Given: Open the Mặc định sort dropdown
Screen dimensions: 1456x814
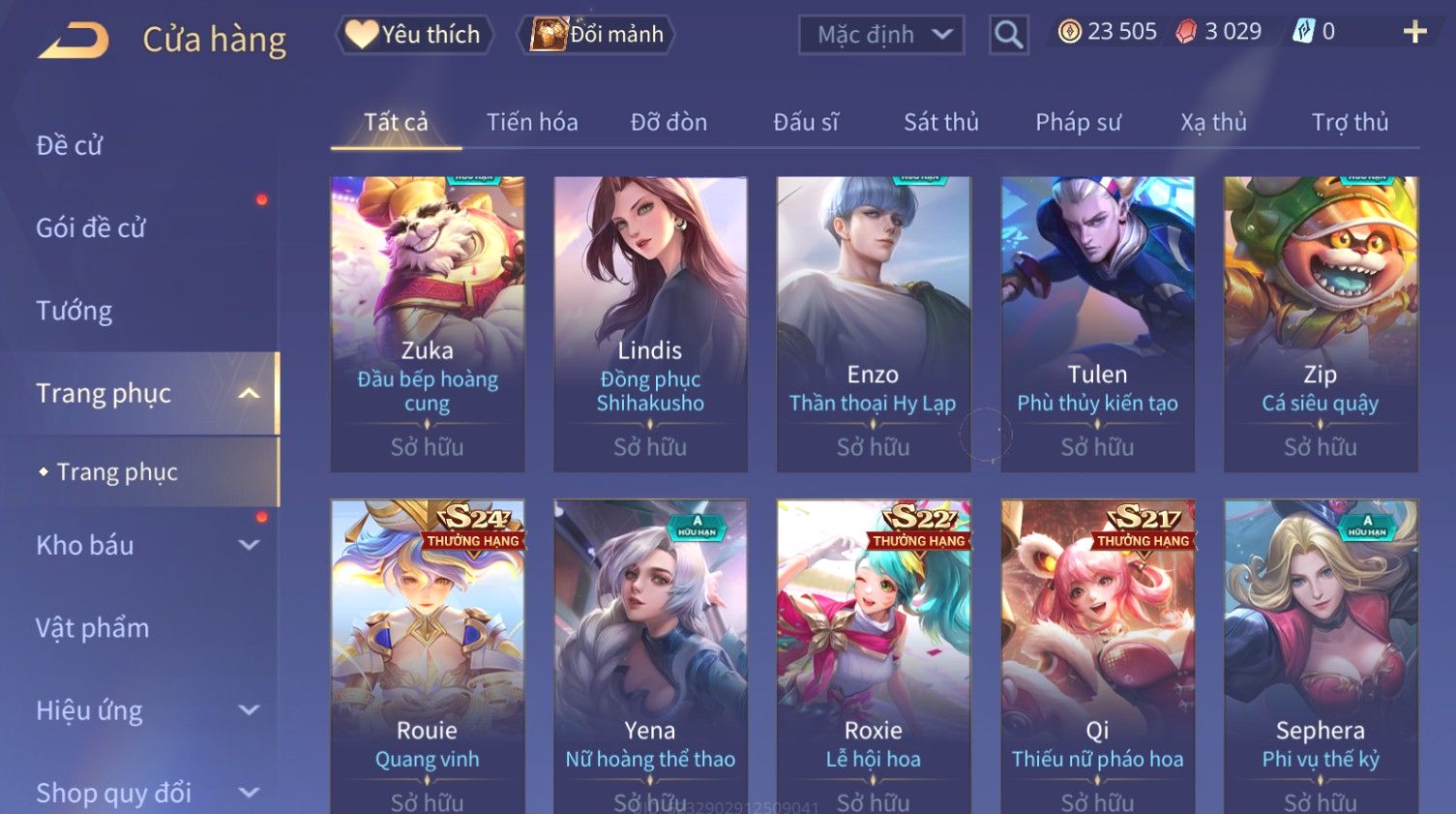Looking at the screenshot, I should pos(881,35).
